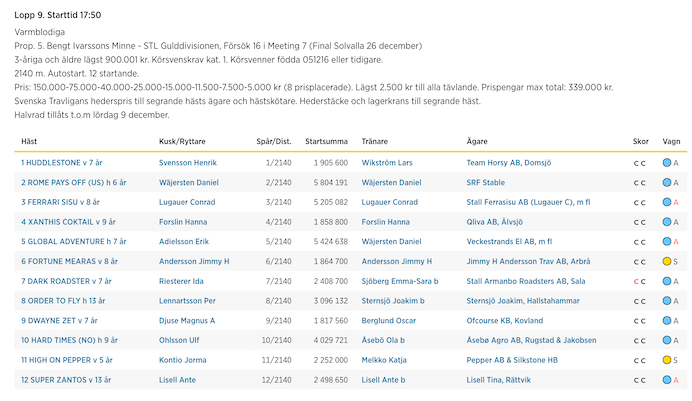Click the Häst column header
The height and width of the screenshot is (401, 692).
click(x=29, y=141)
